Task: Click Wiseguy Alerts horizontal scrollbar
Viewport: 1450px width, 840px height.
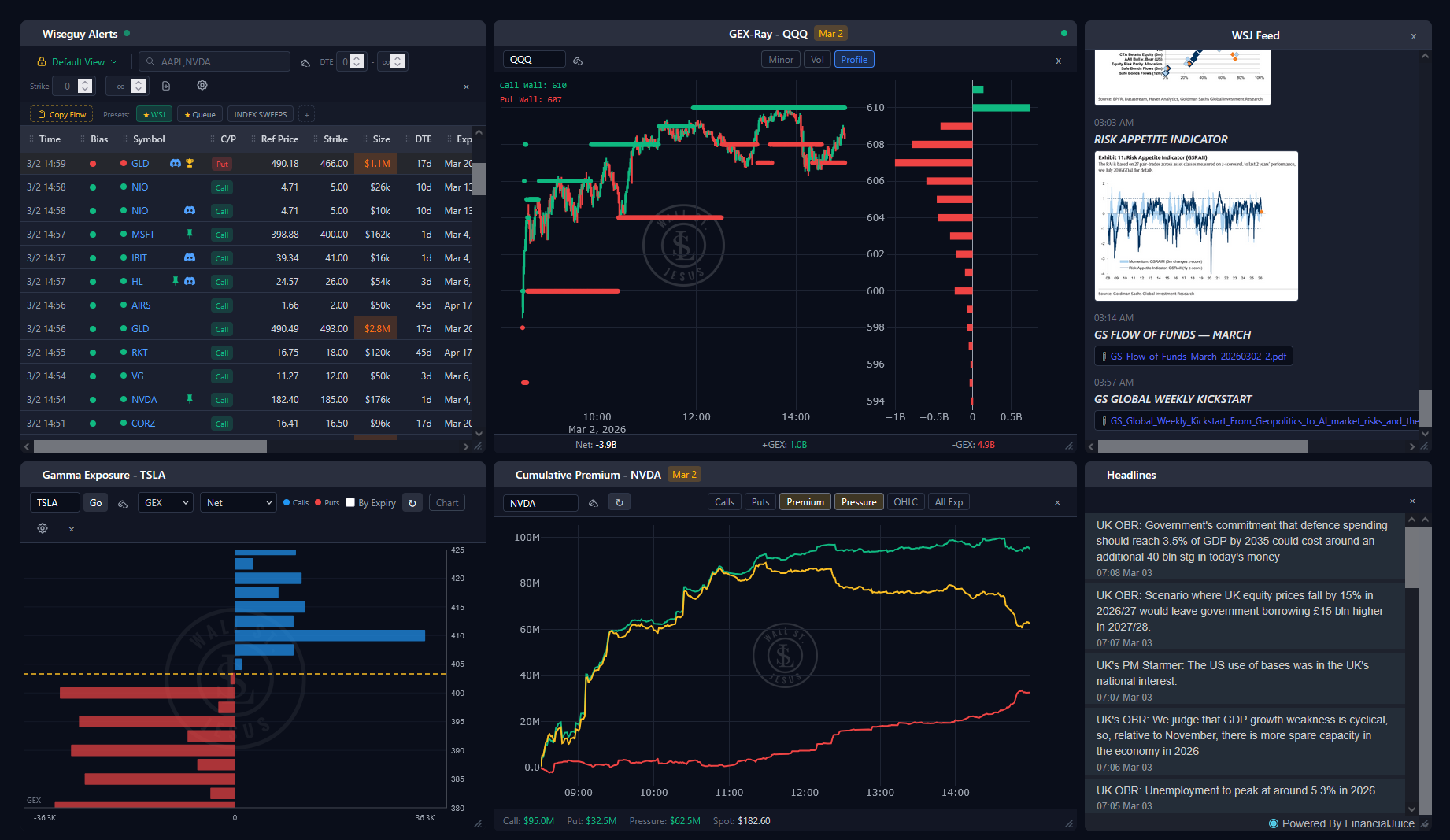Action: pos(150,447)
